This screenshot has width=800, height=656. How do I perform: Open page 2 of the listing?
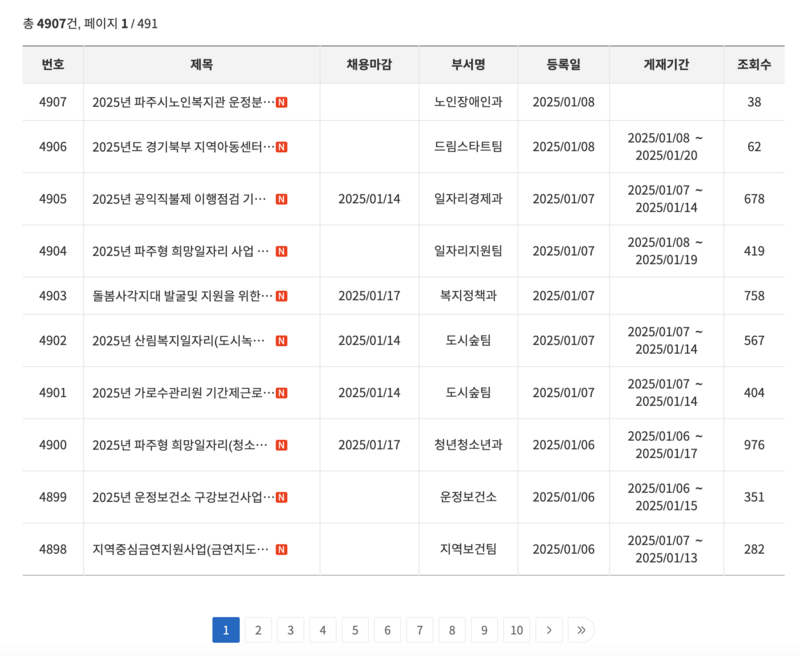[259, 630]
